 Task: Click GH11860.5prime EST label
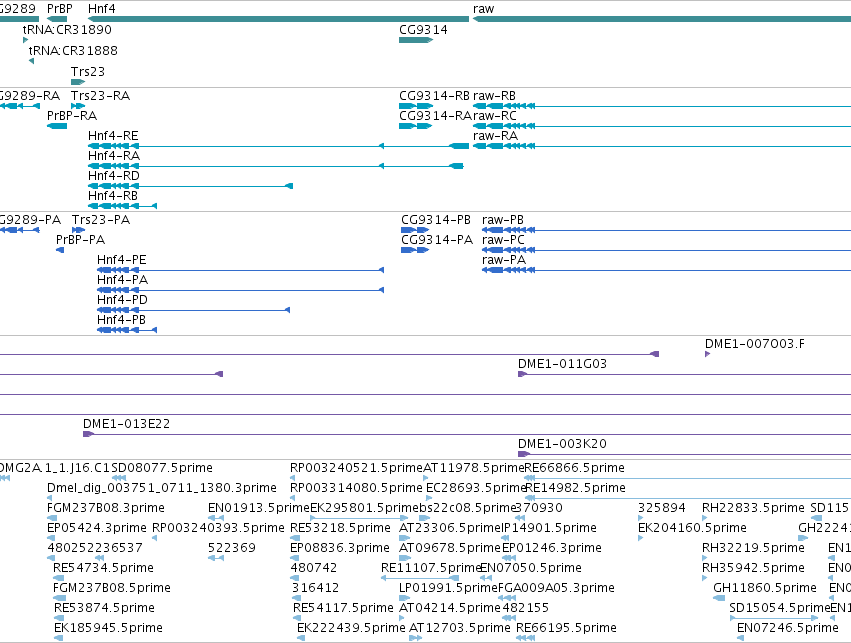click(x=765, y=588)
